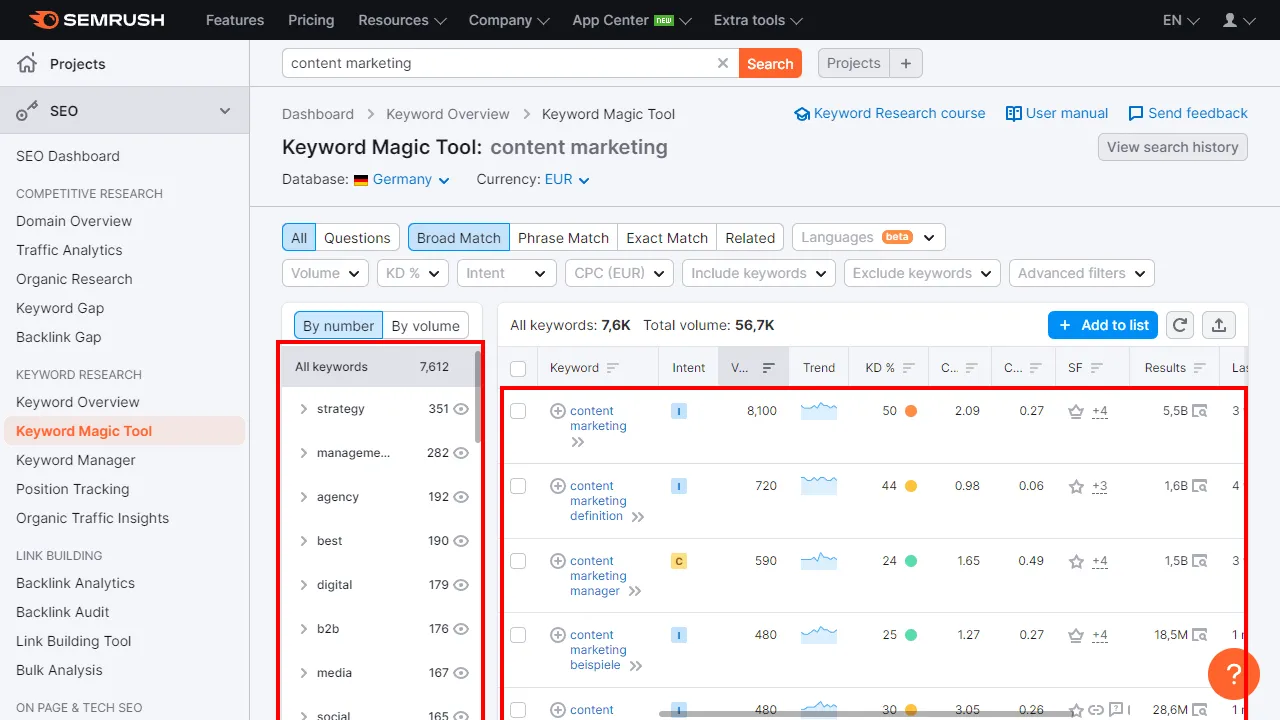Click the Projects home icon in sidebar

(27, 64)
